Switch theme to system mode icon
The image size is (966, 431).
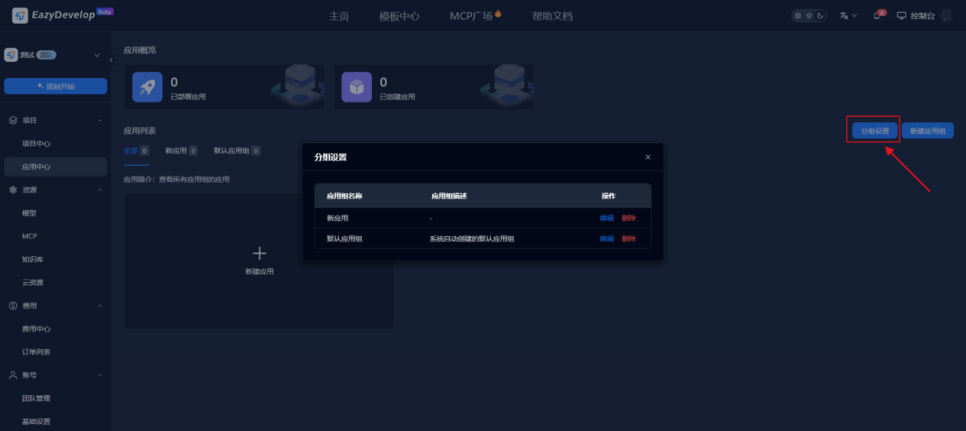[798, 16]
